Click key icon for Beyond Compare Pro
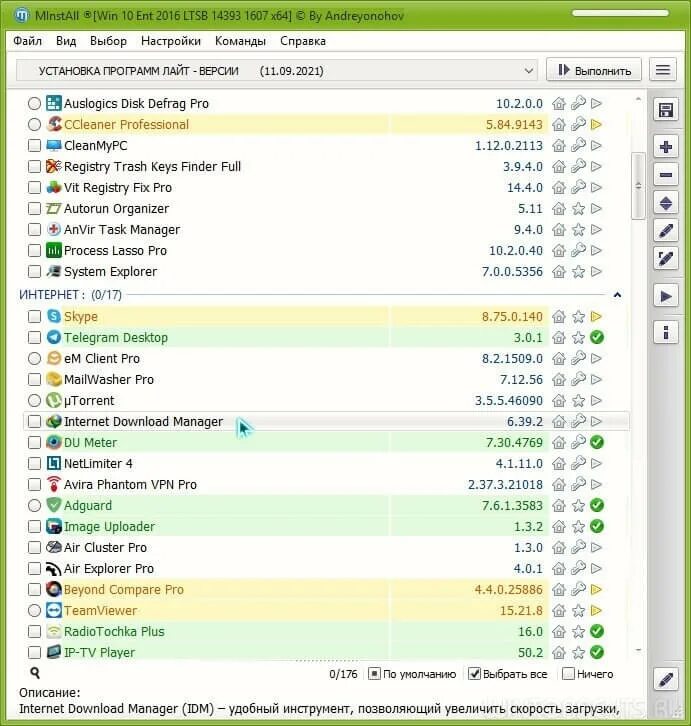The image size is (691, 726). pyautogui.click(x=578, y=589)
